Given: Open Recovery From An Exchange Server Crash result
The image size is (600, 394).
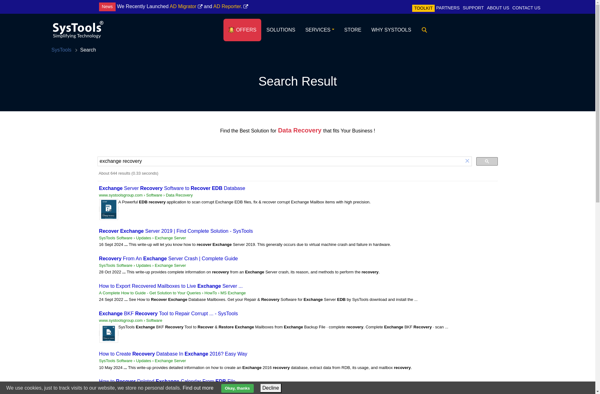Looking at the screenshot, I should (x=168, y=259).
